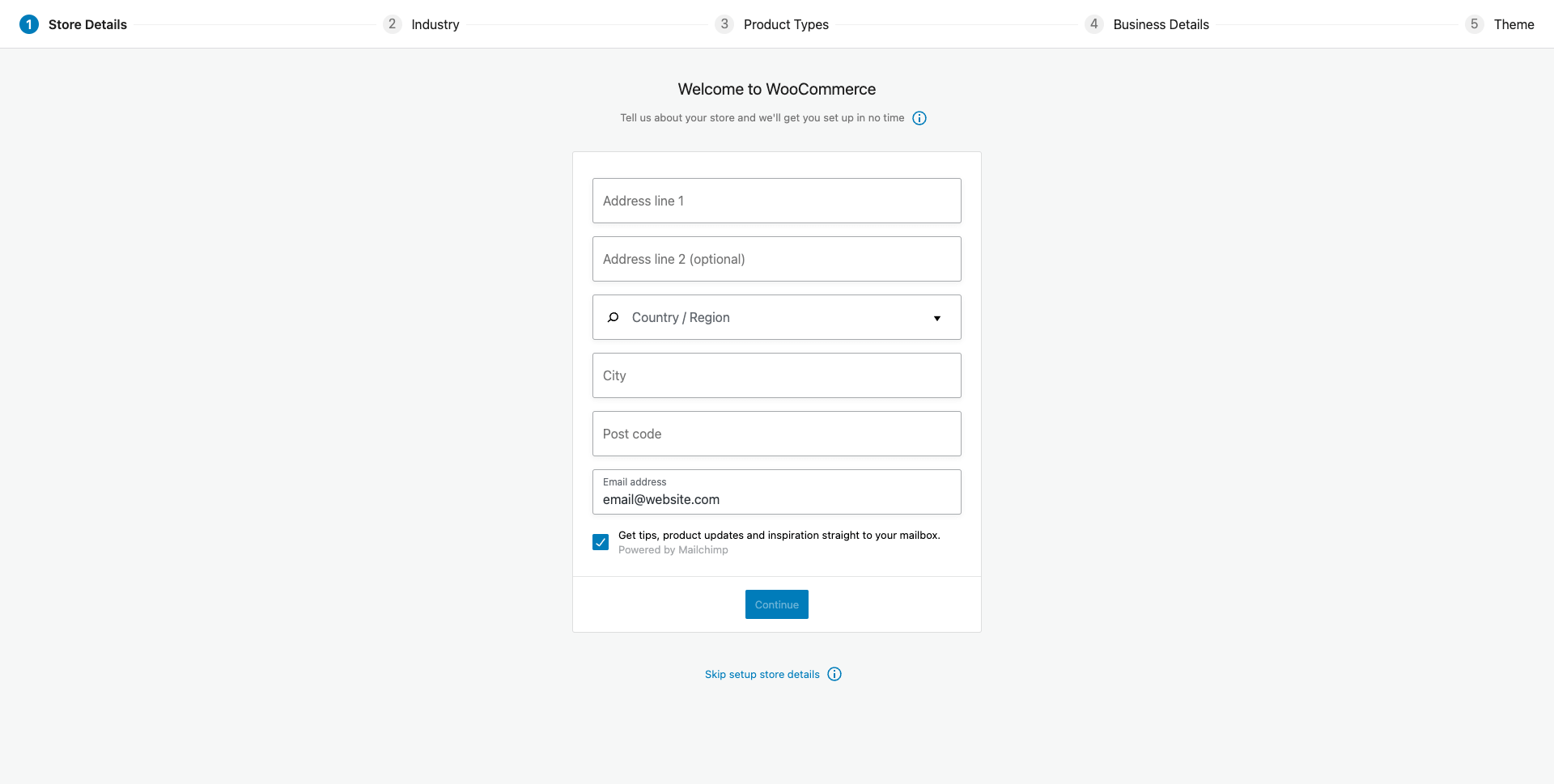Open the Business Details step

(1161, 24)
